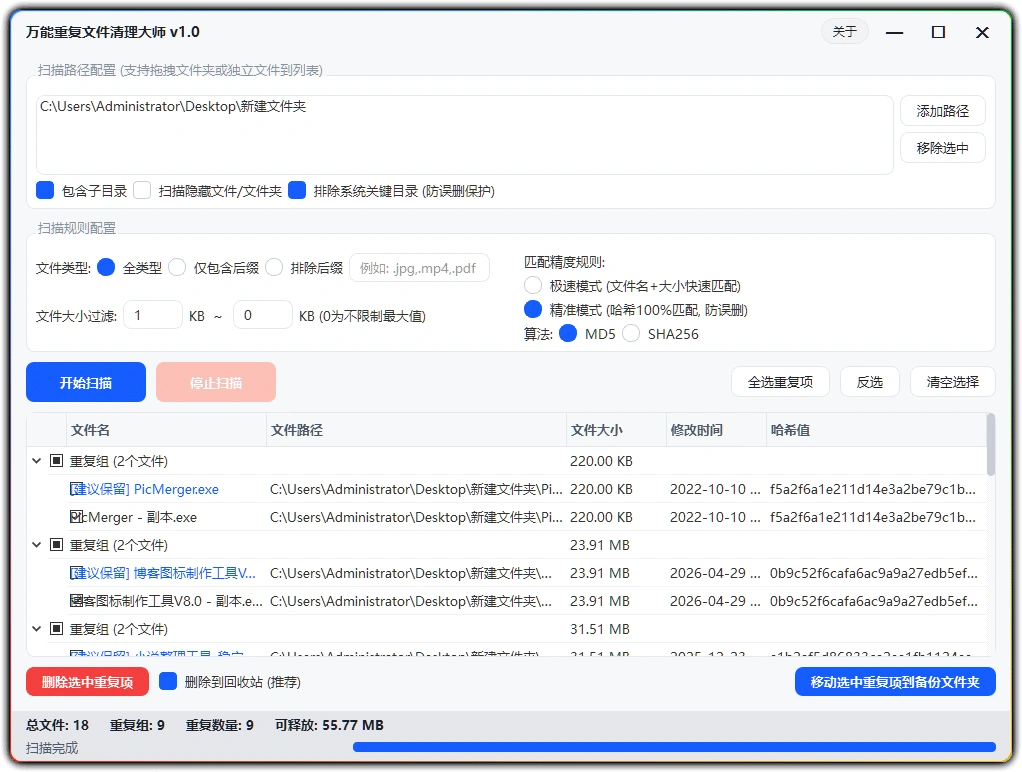The image size is (1022, 772).
Task: Select 全类型 file type radio
Action: tap(106, 267)
